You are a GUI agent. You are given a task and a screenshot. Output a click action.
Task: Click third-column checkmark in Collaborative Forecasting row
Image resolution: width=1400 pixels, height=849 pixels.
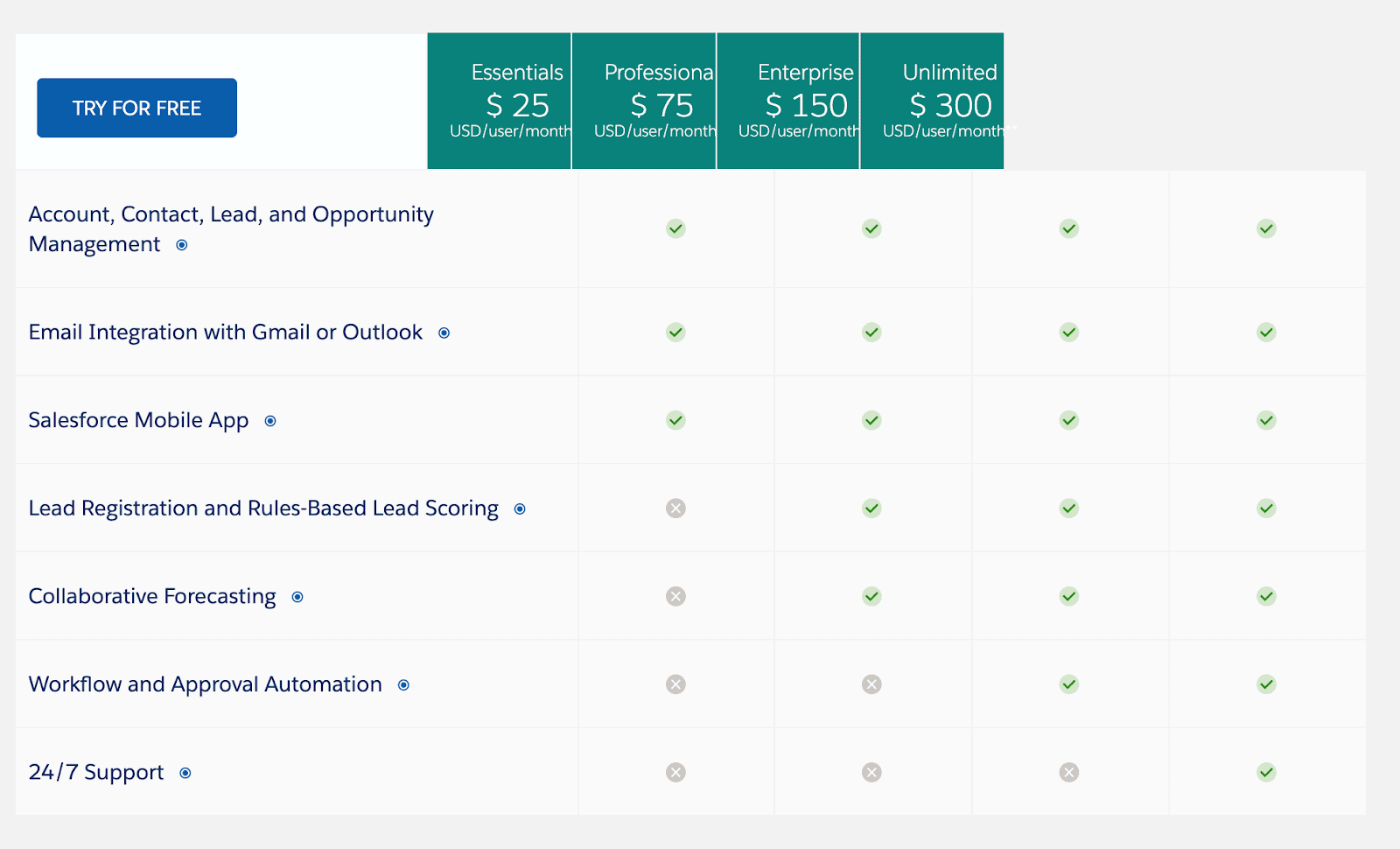pyautogui.click(x=1069, y=596)
